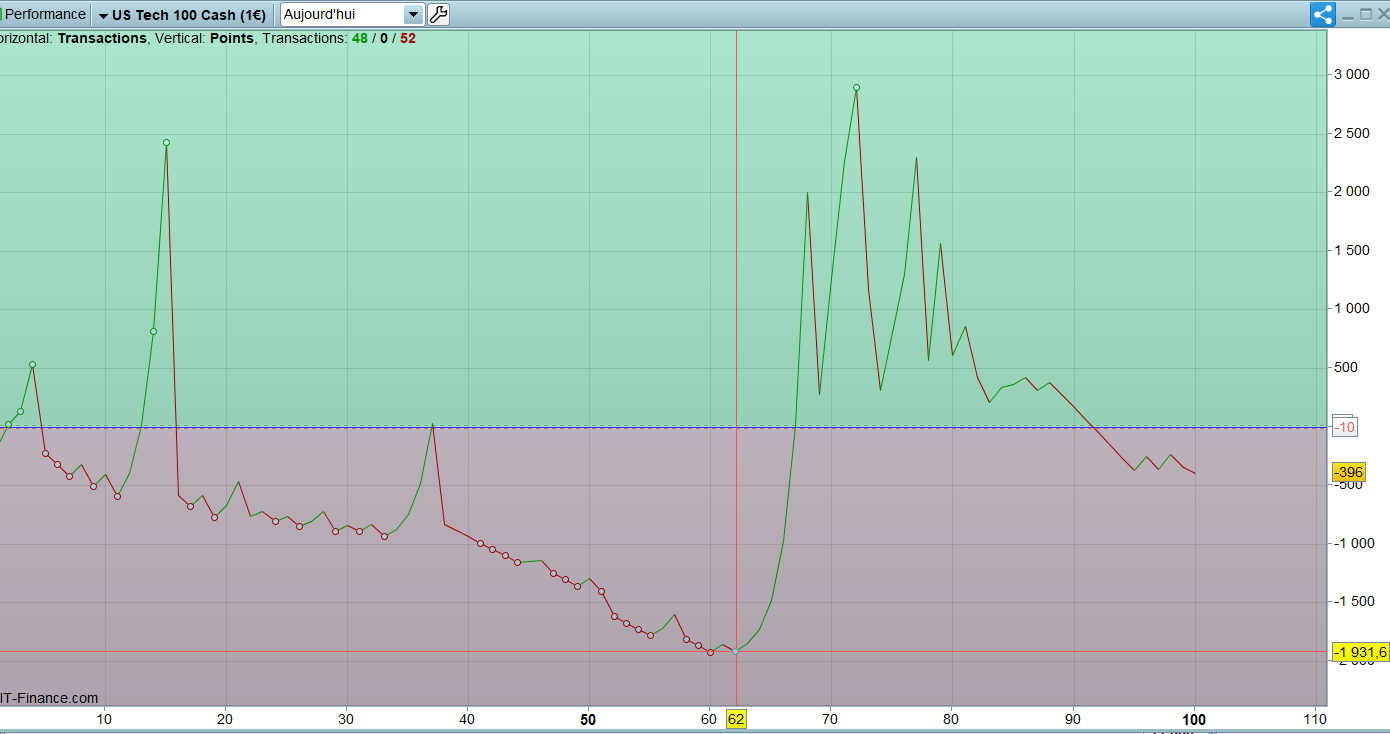Click the 80 label on horizontal axis
This screenshot has width=1390, height=734.
pyautogui.click(x=951, y=719)
